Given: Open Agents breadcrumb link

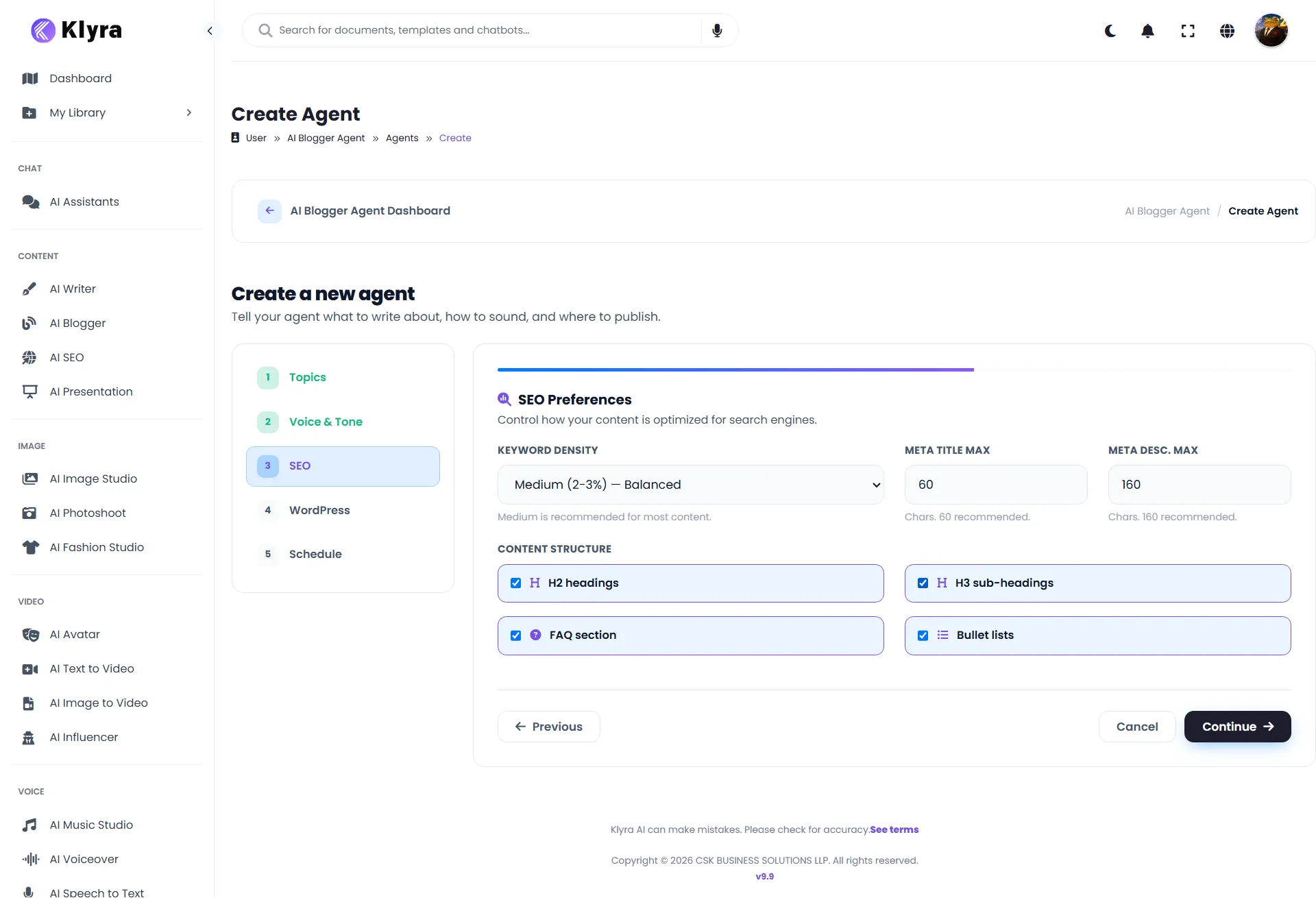Looking at the screenshot, I should point(402,138).
